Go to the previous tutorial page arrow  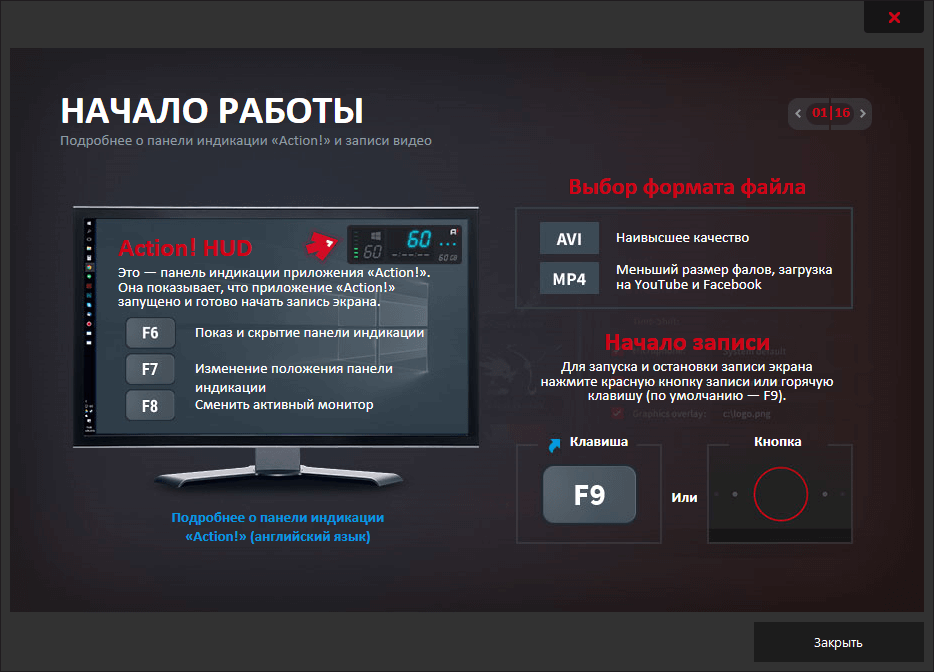click(x=798, y=113)
